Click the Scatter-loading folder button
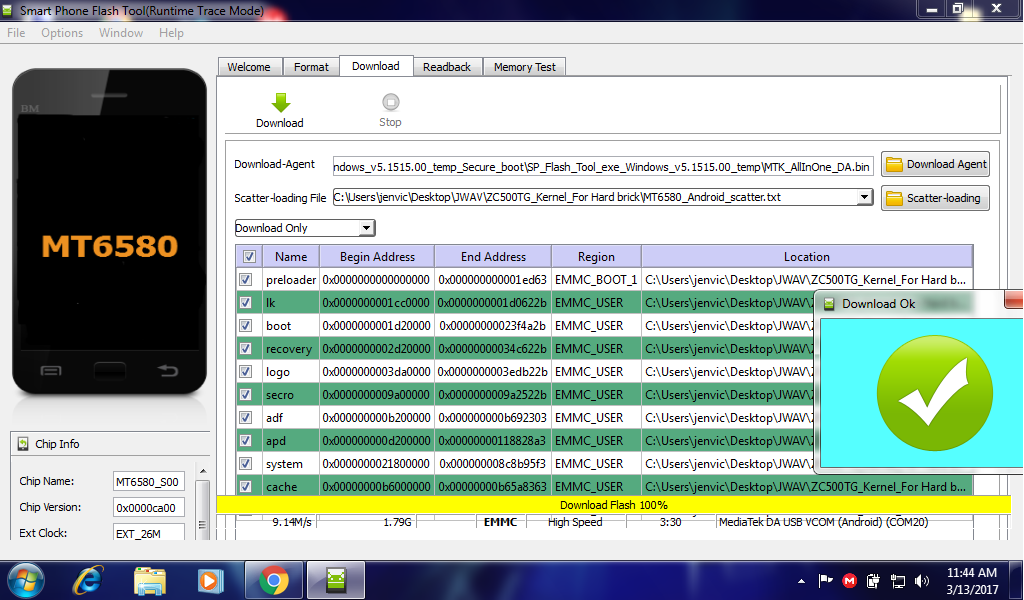This screenshot has width=1024, height=600. point(935,198)
